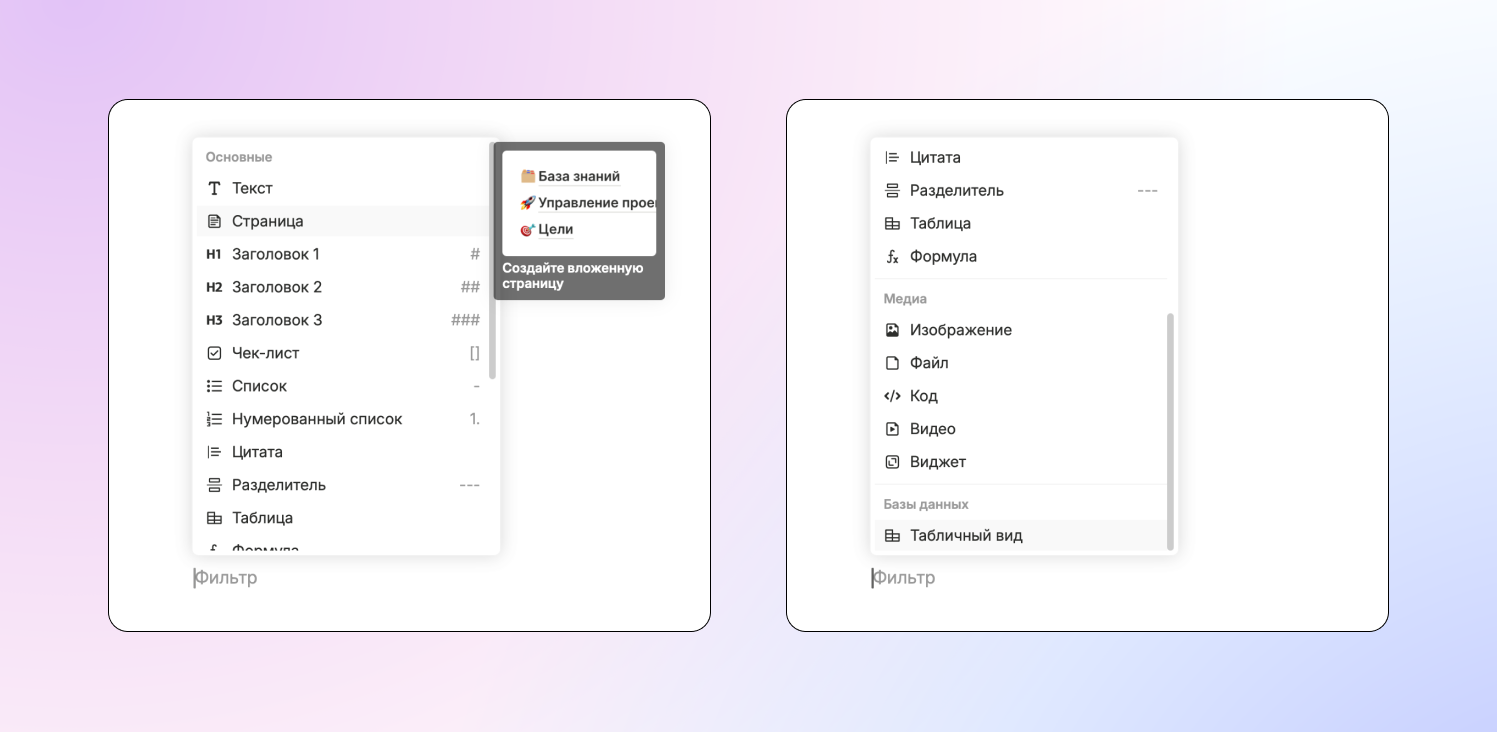The height and width of the screenshot is (732, 1497).
Task: Open the База знаний page link
Action: pos(578,176)
